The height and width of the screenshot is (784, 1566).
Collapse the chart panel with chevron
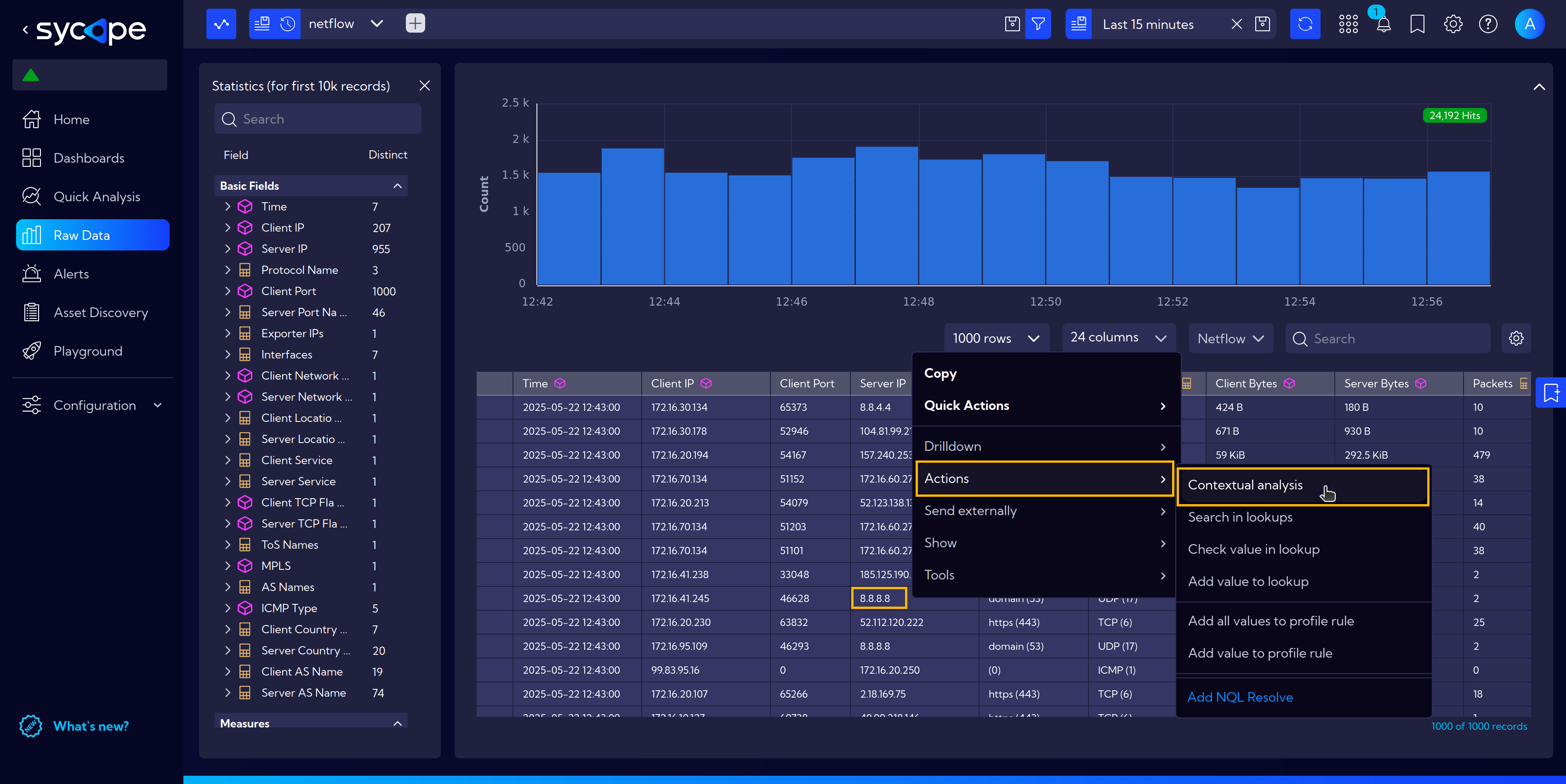(x=1539, y=86)
